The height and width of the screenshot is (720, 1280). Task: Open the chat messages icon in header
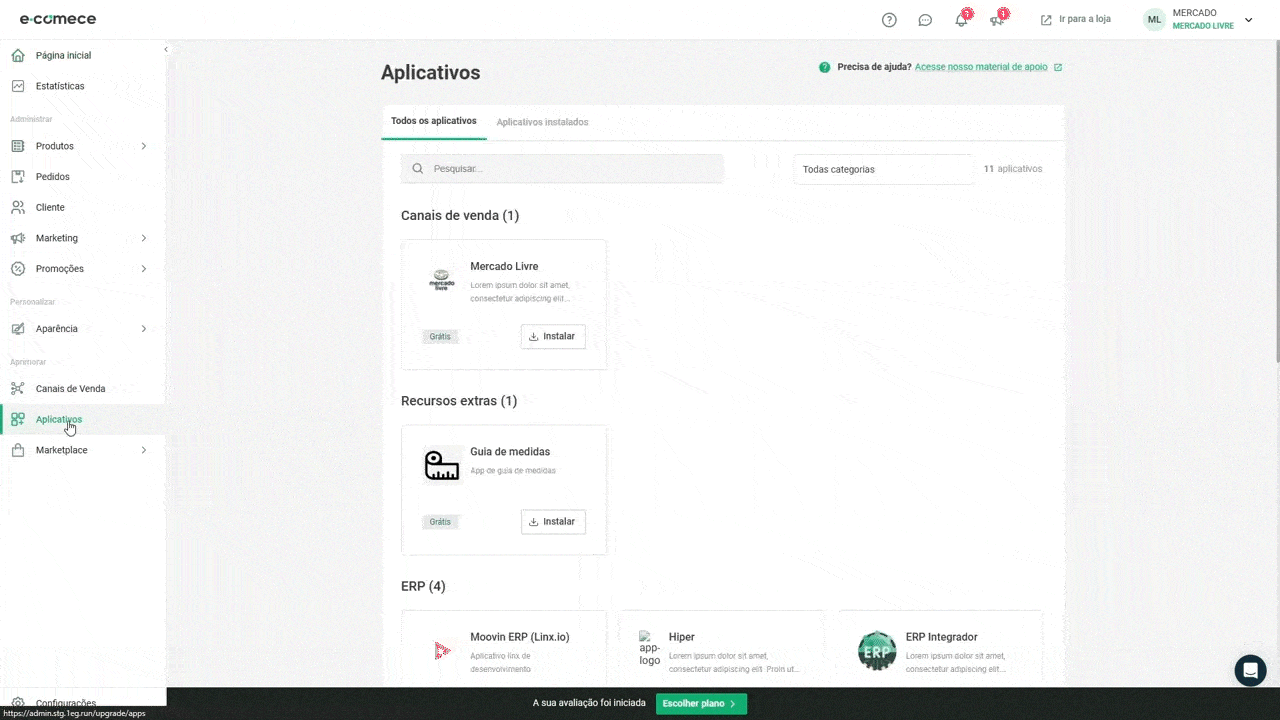tap(925, 20)
